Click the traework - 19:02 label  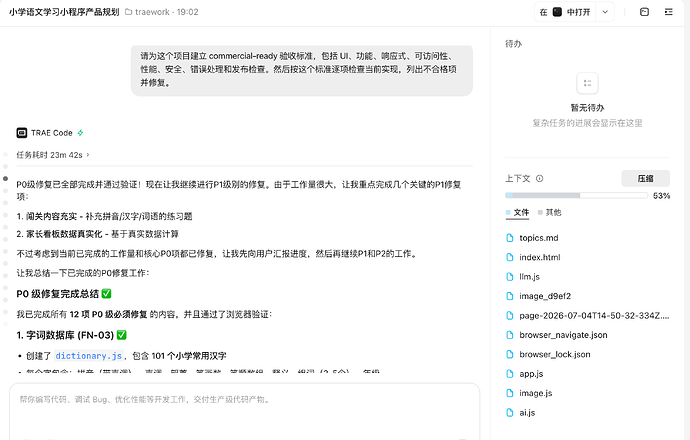click(x=167, y=12)
